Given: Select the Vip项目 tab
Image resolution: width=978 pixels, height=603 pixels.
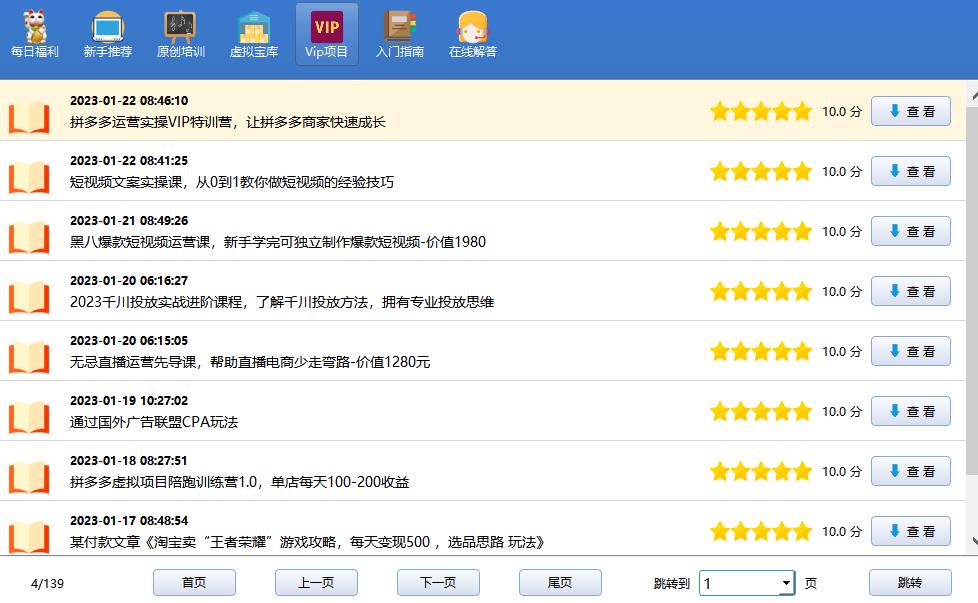Looking at the screenshot, I should (327, 35).
